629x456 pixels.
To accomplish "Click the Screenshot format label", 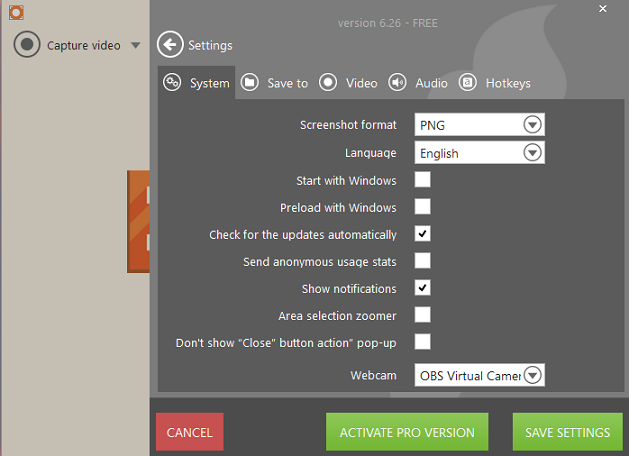I will coord(348,125).
